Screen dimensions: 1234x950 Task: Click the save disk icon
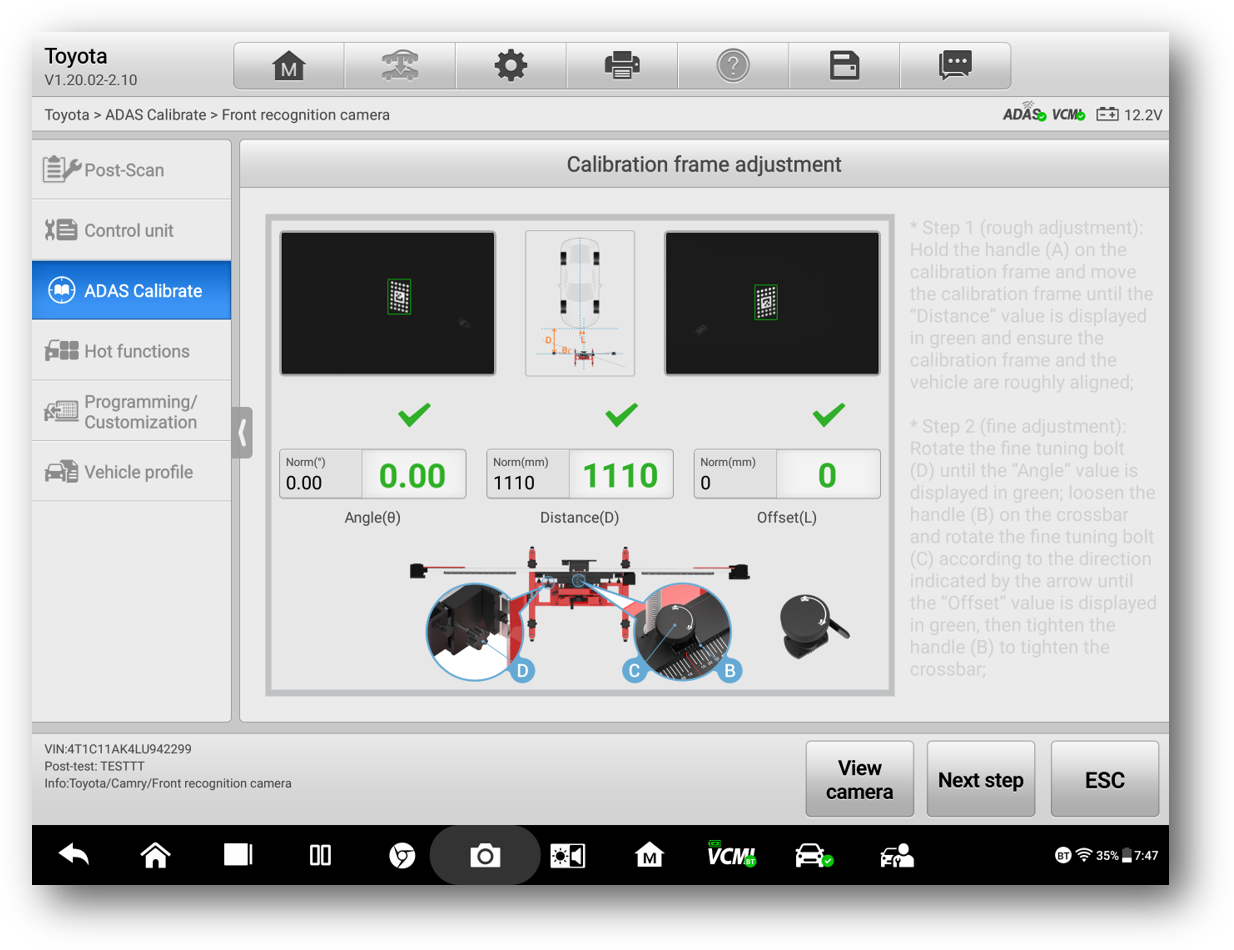click(x=844, y=66)
